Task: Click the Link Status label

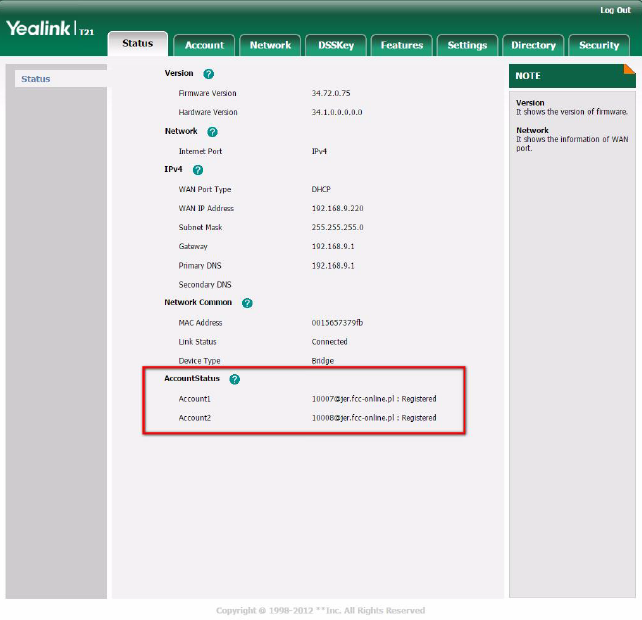Action: [197, 342]
